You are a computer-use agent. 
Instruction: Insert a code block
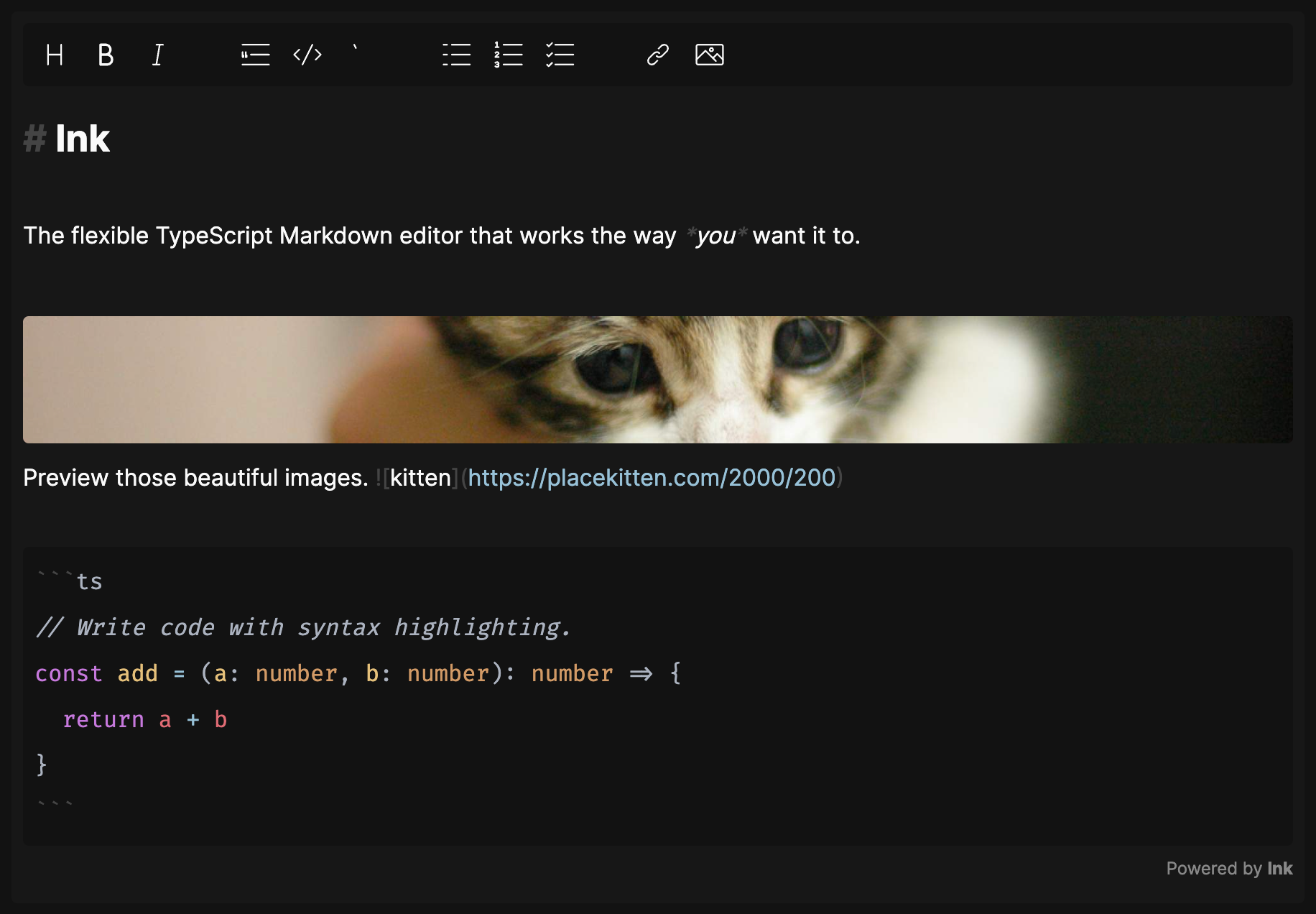pos(307,55)
